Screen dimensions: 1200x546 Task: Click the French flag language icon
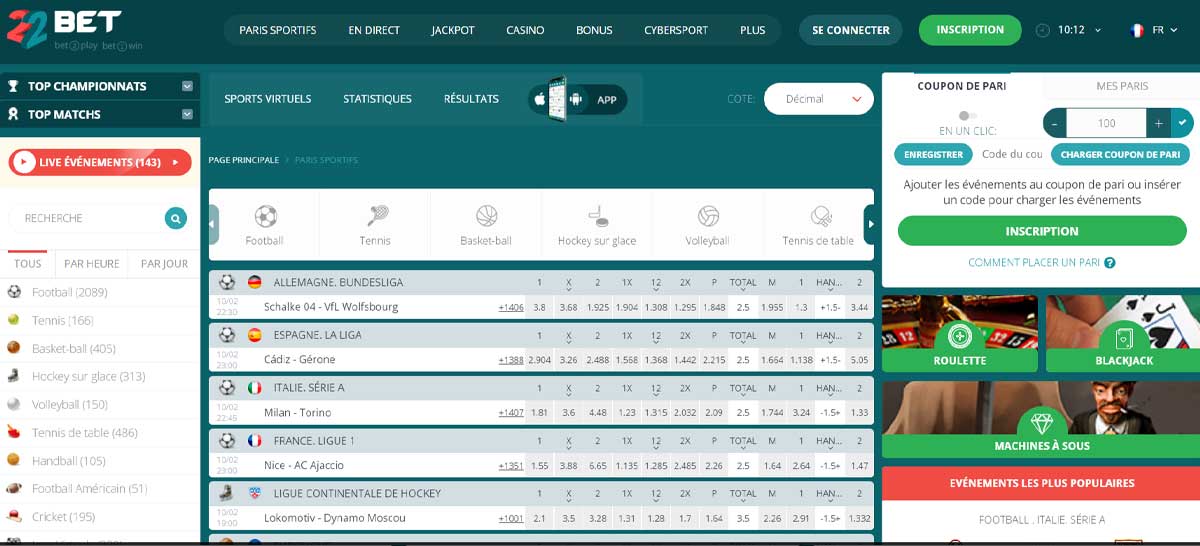tap(1137, 30)
